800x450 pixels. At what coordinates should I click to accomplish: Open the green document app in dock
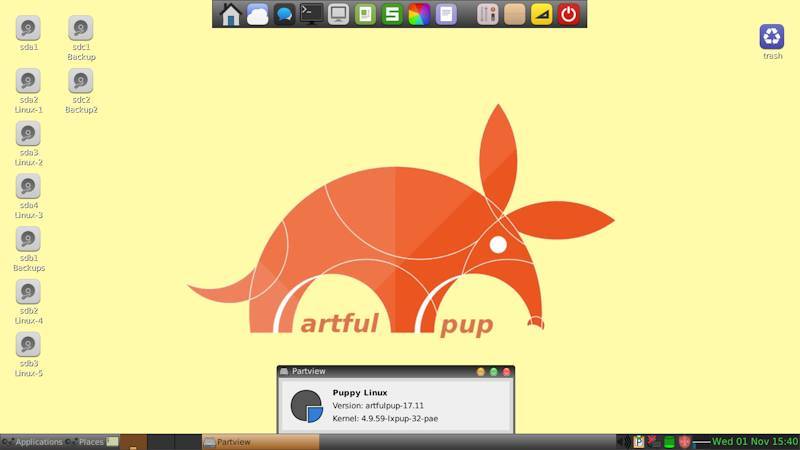pyautogui.click(x=365, y=14)
